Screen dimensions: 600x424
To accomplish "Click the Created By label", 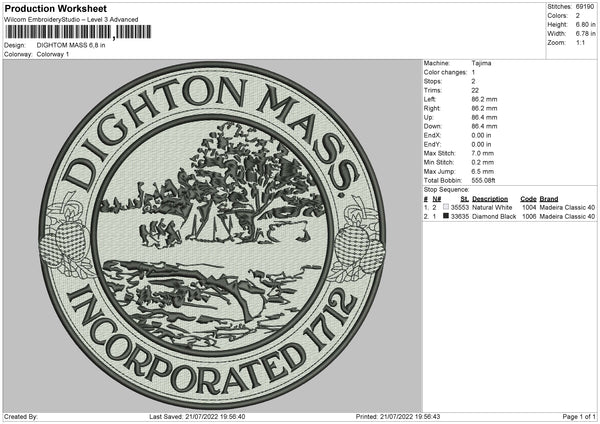I will coord(21,417).
